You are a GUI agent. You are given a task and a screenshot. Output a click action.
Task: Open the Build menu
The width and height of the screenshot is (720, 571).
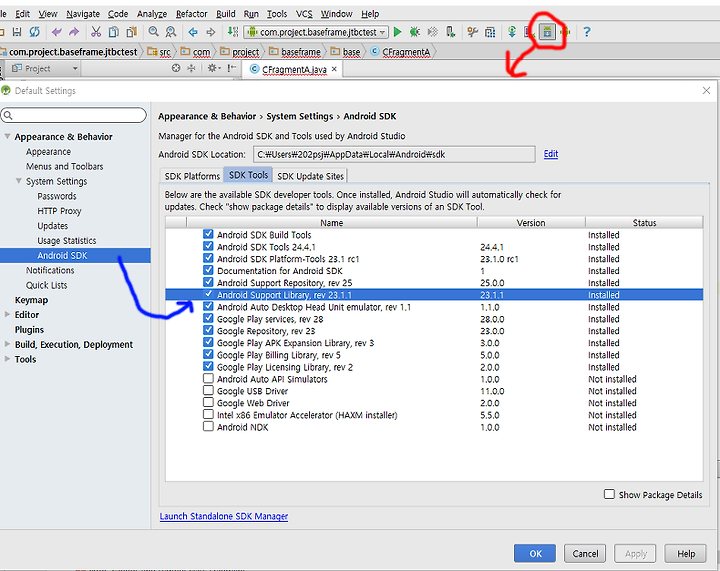[225, 14]
